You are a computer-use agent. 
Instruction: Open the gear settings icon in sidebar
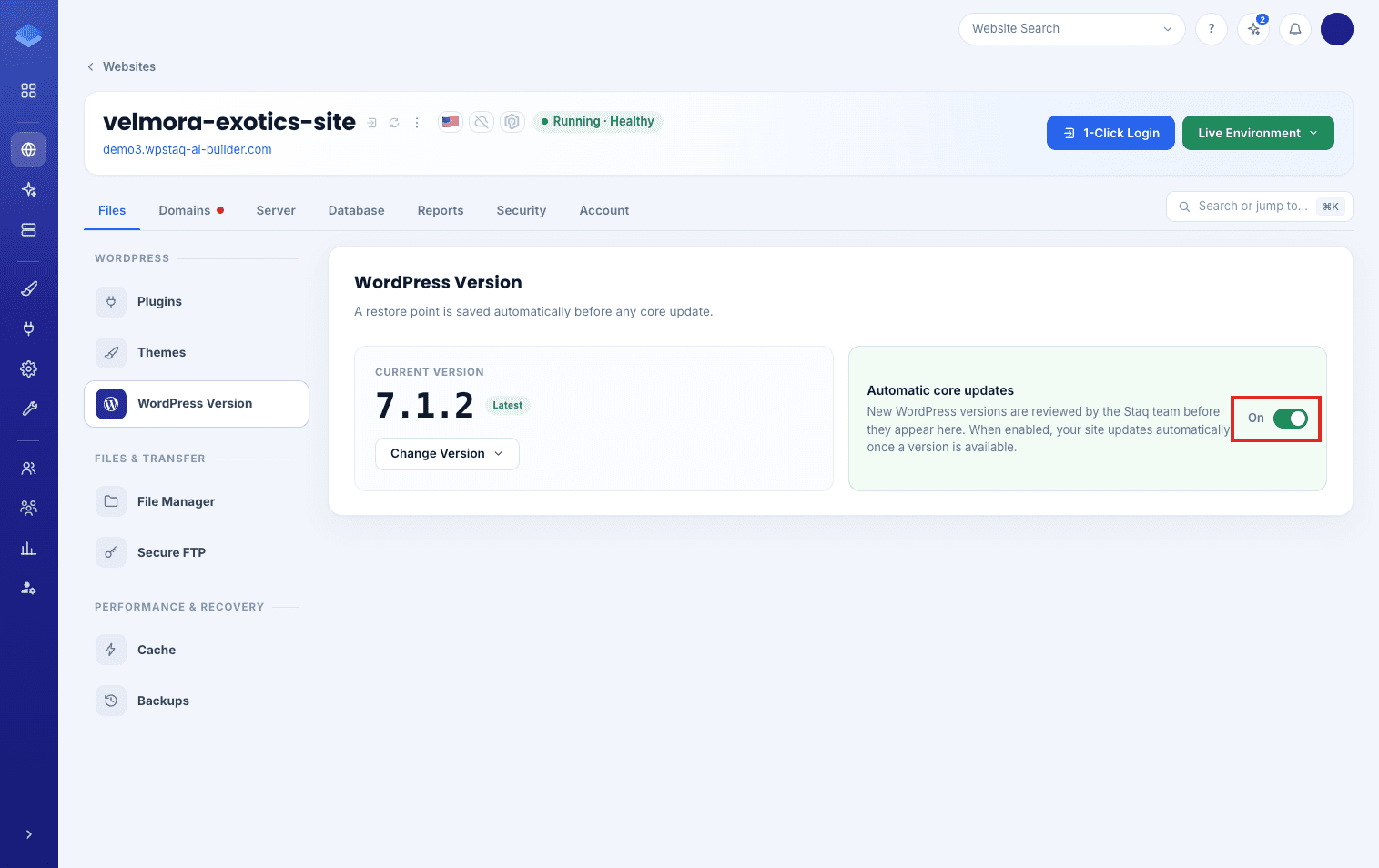coord(29,368)
